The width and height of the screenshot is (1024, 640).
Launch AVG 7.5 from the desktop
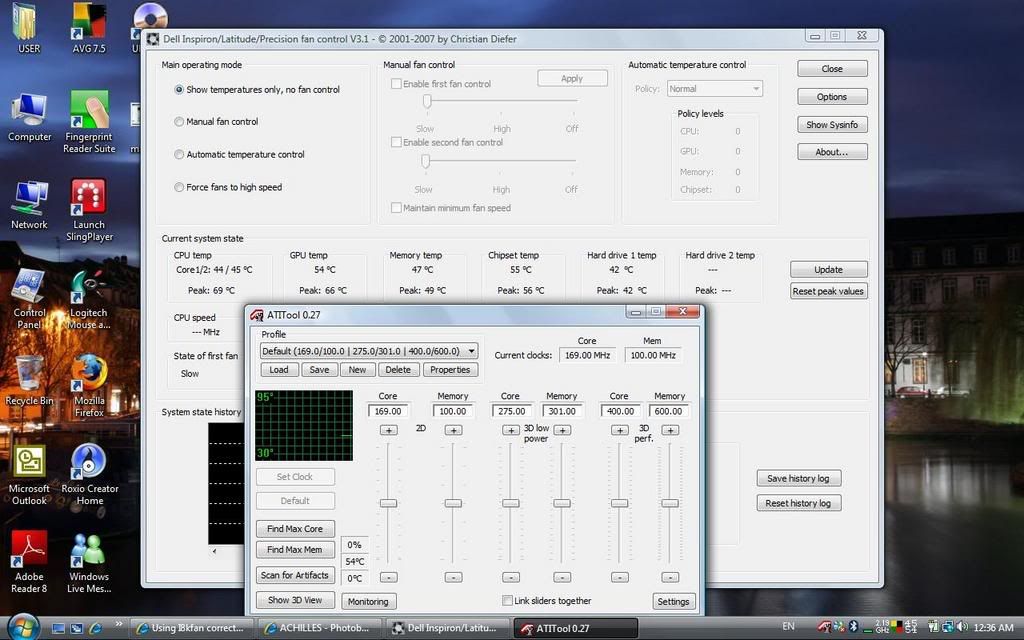(x=89, y=27)
